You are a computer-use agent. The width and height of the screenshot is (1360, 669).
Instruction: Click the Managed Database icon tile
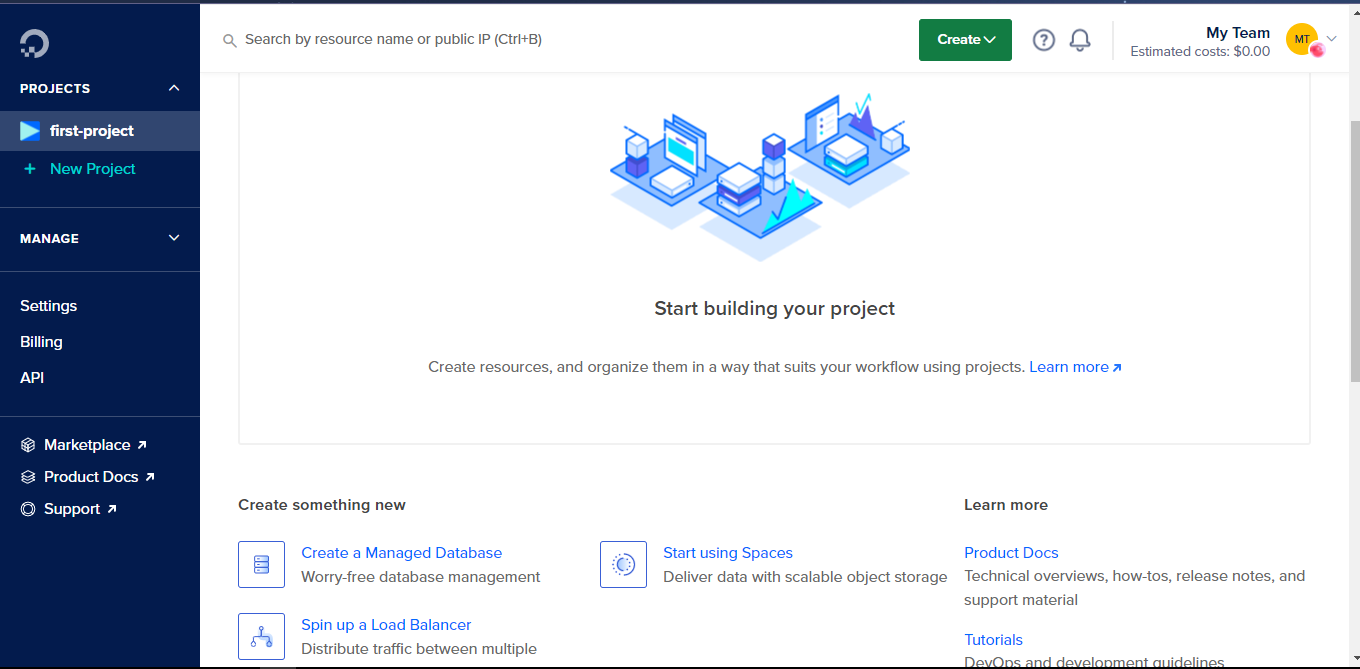point(261,564)
